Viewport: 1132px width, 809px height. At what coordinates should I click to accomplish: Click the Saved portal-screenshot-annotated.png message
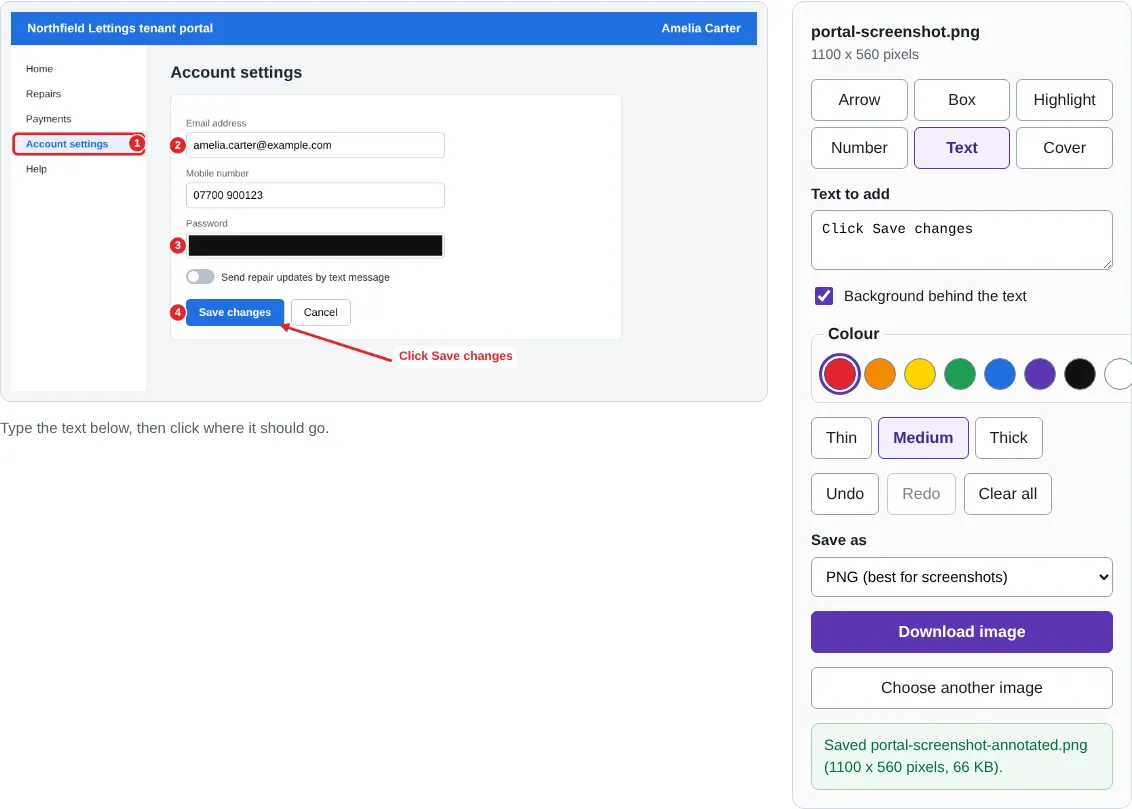[x=961, y=756]
